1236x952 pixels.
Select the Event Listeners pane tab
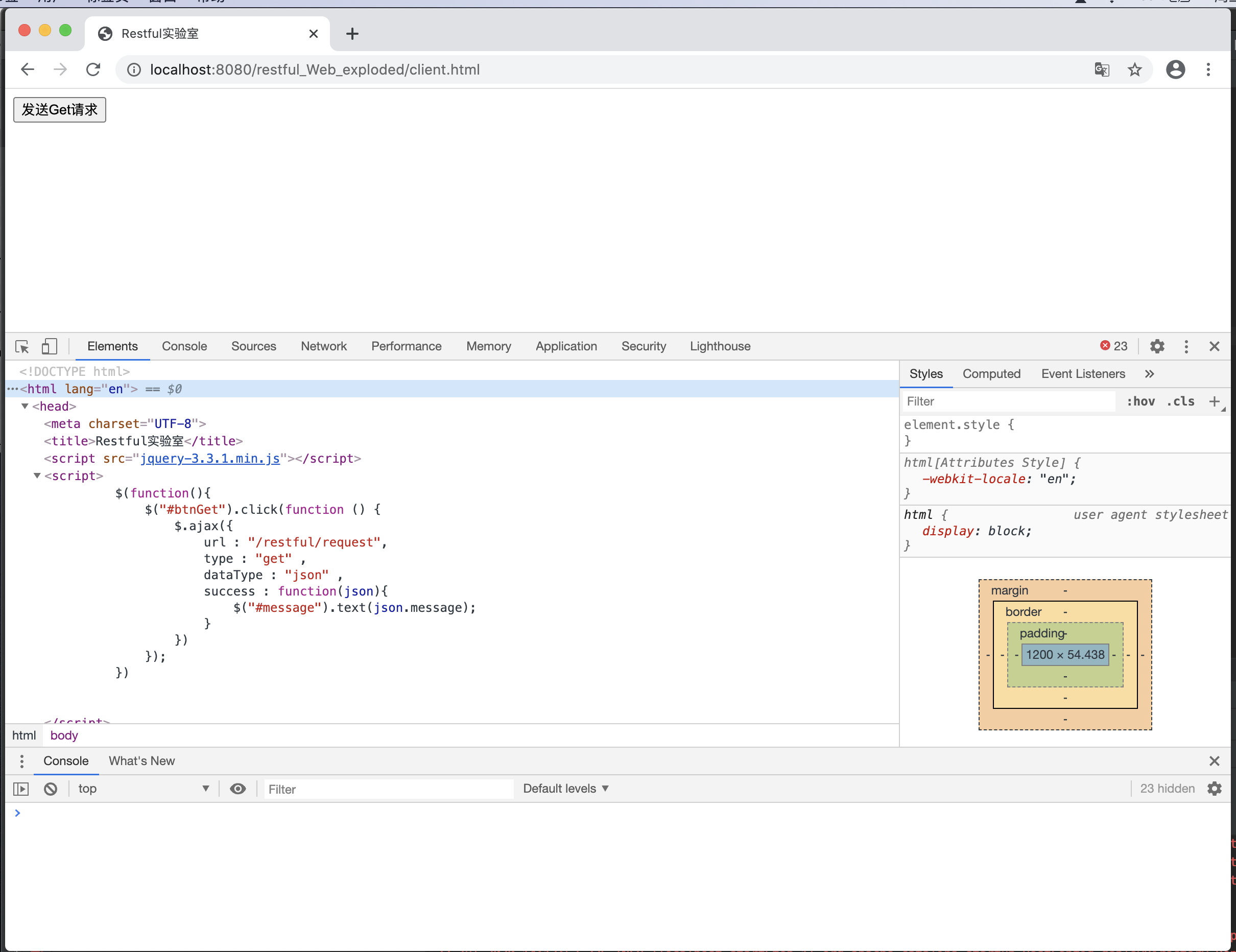click(1083, 373)
